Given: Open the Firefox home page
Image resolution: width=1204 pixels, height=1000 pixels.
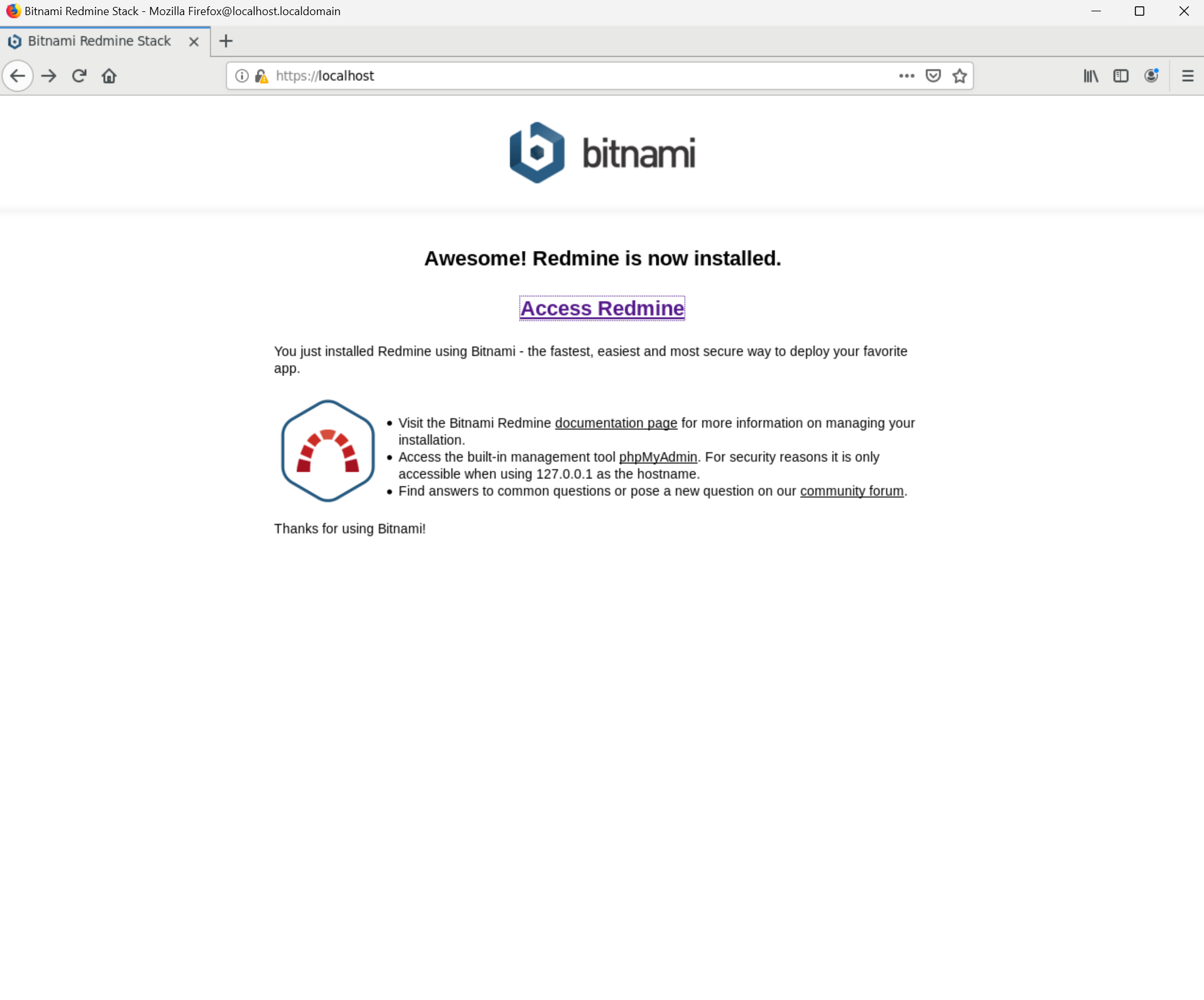Looking at the screenshot, I should (x=109, y=76).
